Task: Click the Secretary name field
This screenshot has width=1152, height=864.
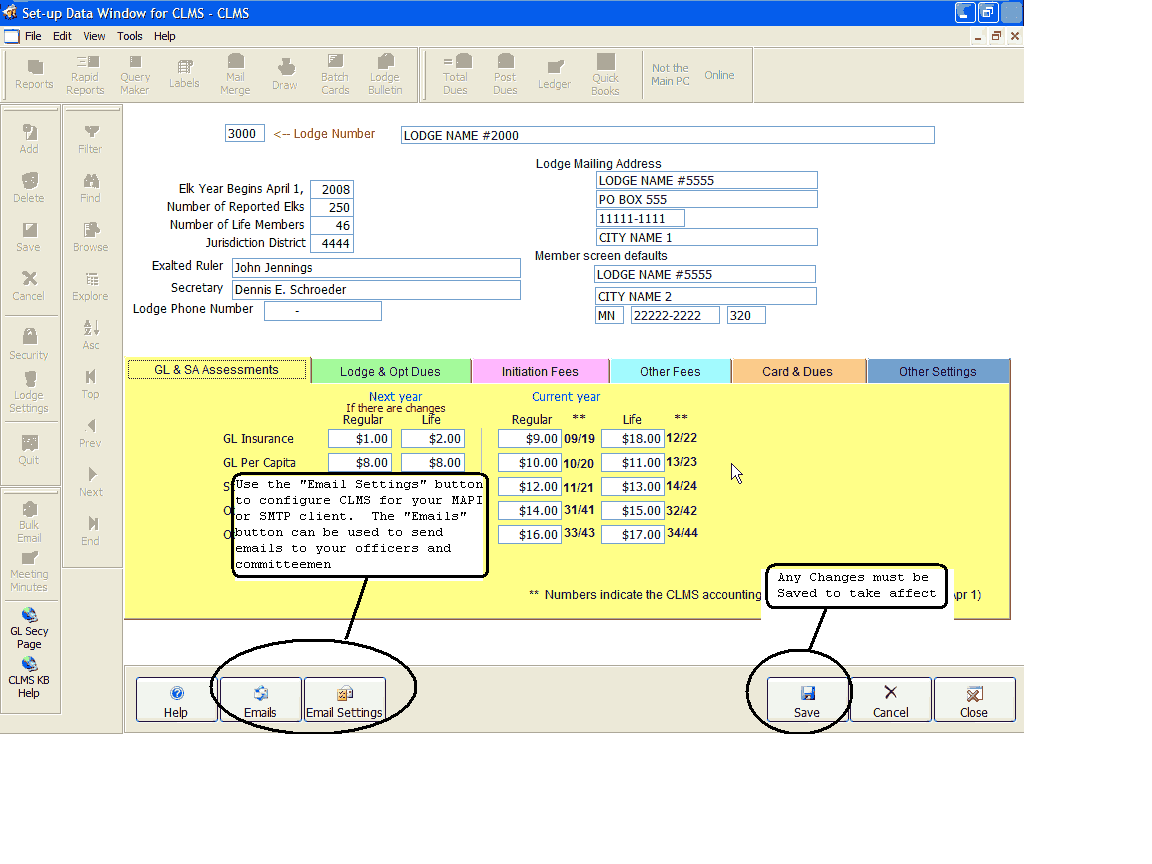Action: pos(376,290)
